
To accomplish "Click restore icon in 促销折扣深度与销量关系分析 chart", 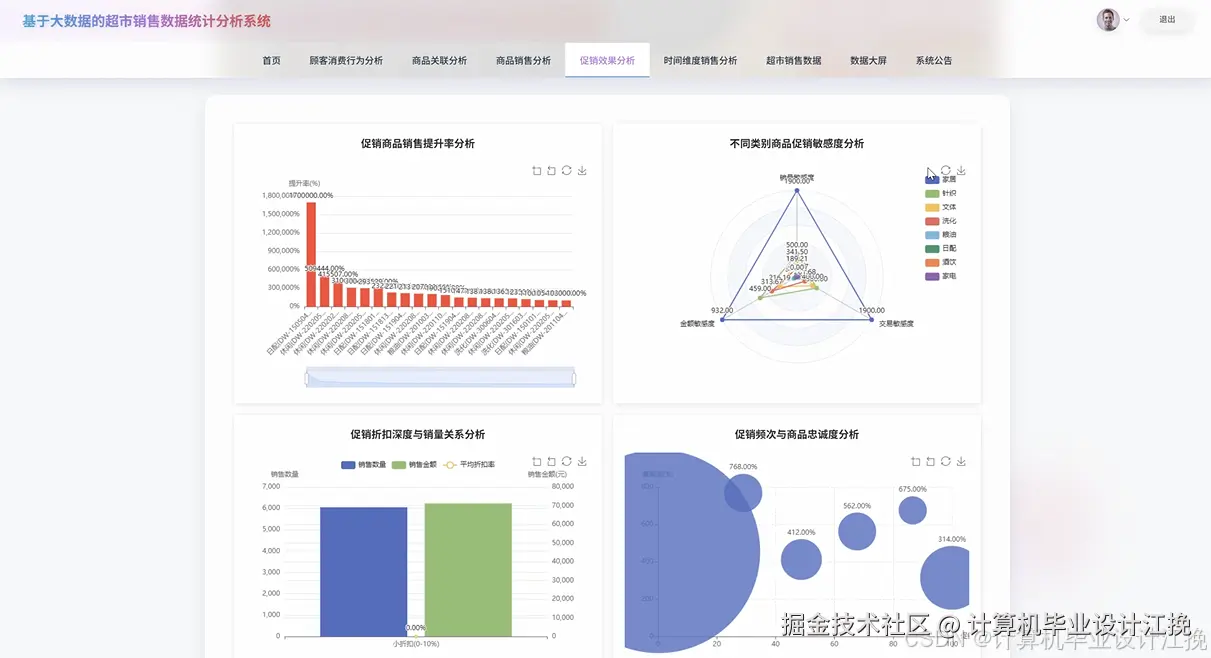I will coord(566,461).
